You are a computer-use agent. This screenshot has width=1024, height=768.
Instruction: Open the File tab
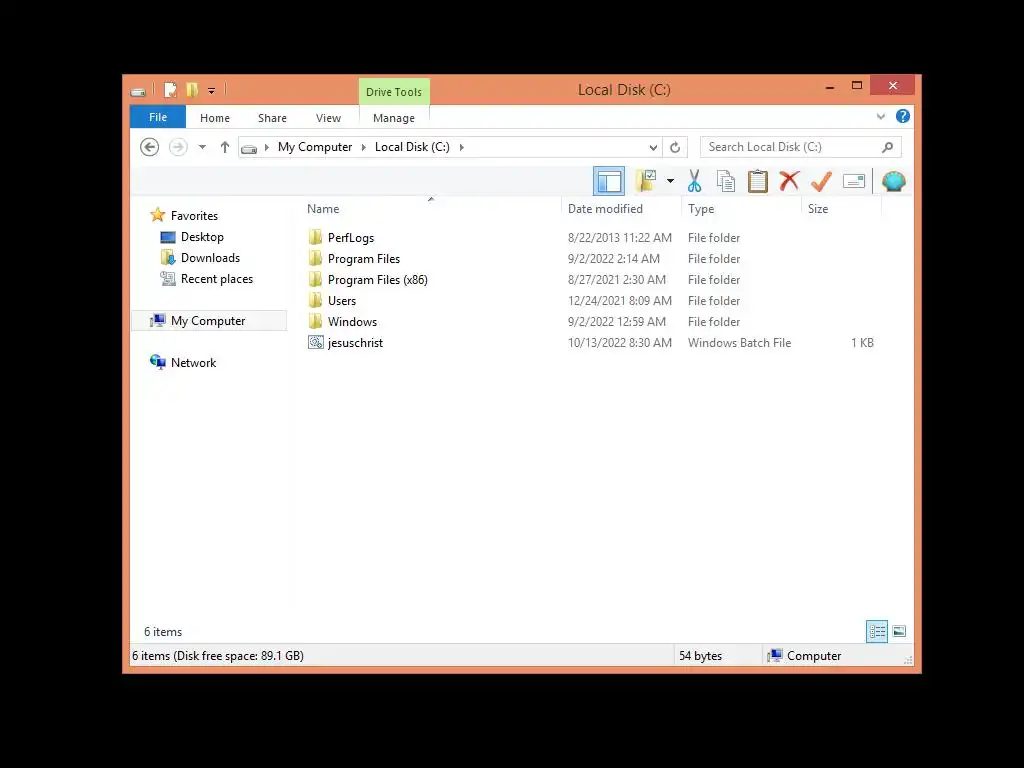click(158, 117)
